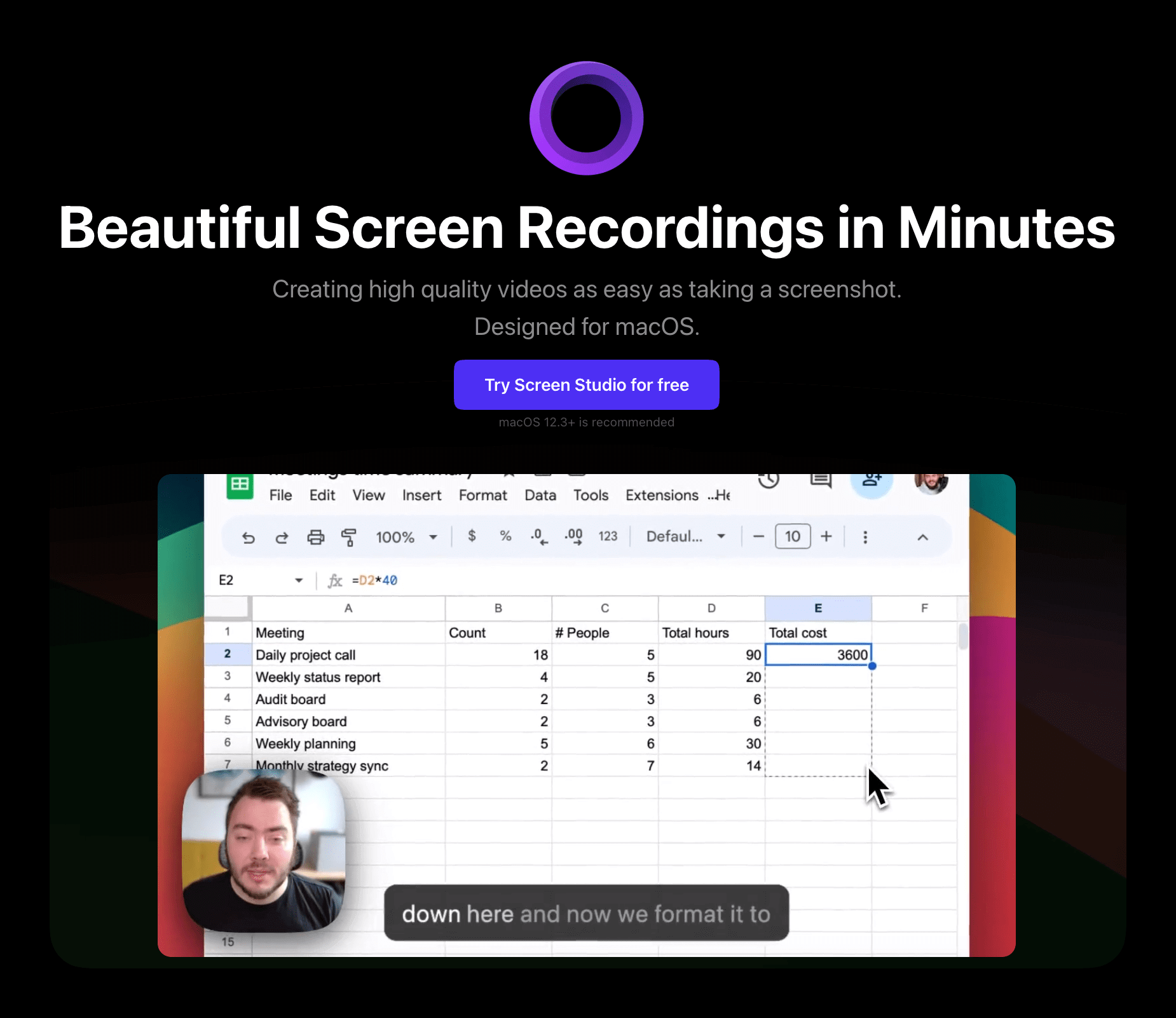This screenshot has height=1018, width=1176.
Task: Open the 100% zoom dropdown
Action: (407, 538)
